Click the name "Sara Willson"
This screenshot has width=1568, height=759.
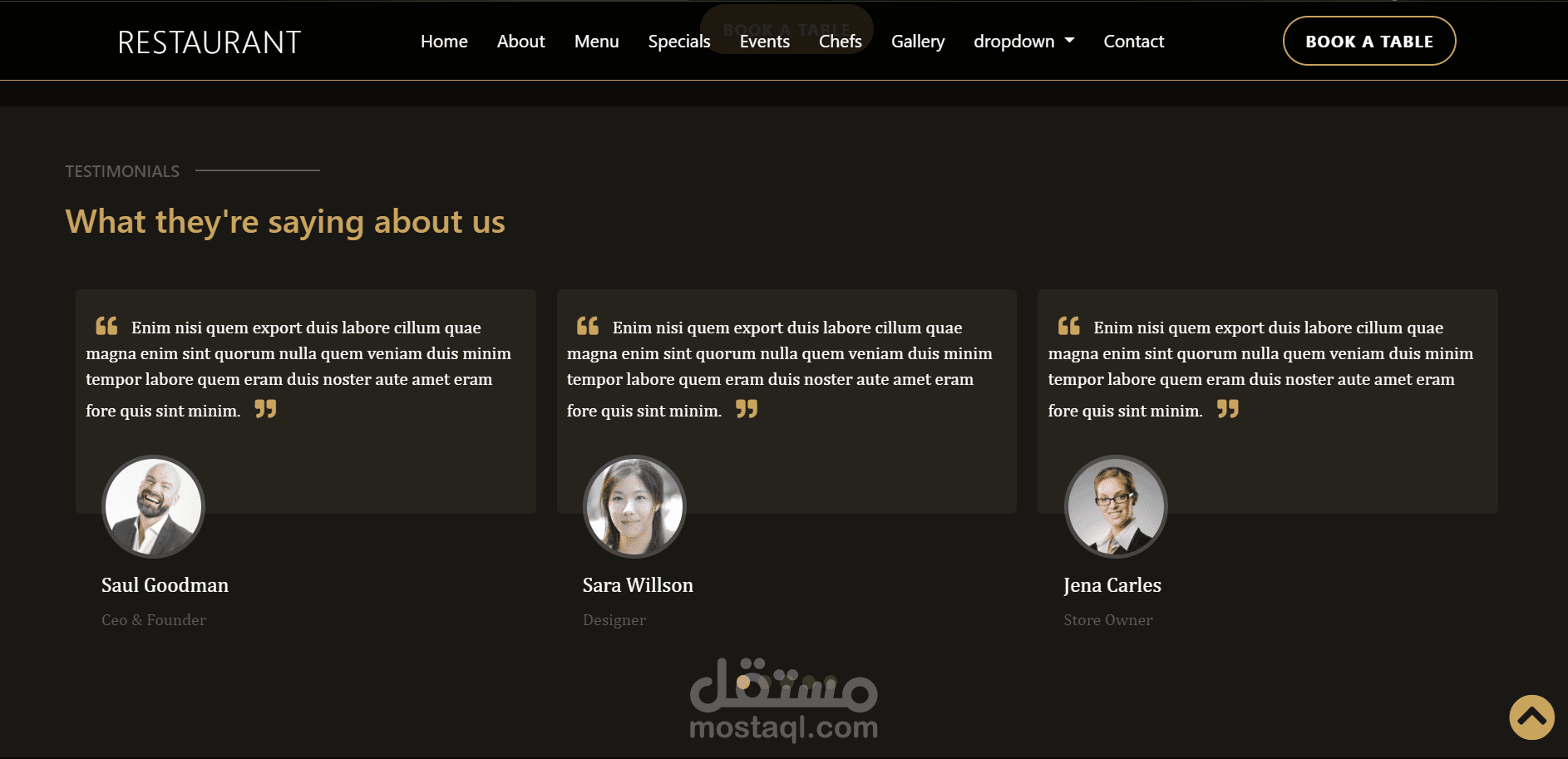tap(638, 585)
